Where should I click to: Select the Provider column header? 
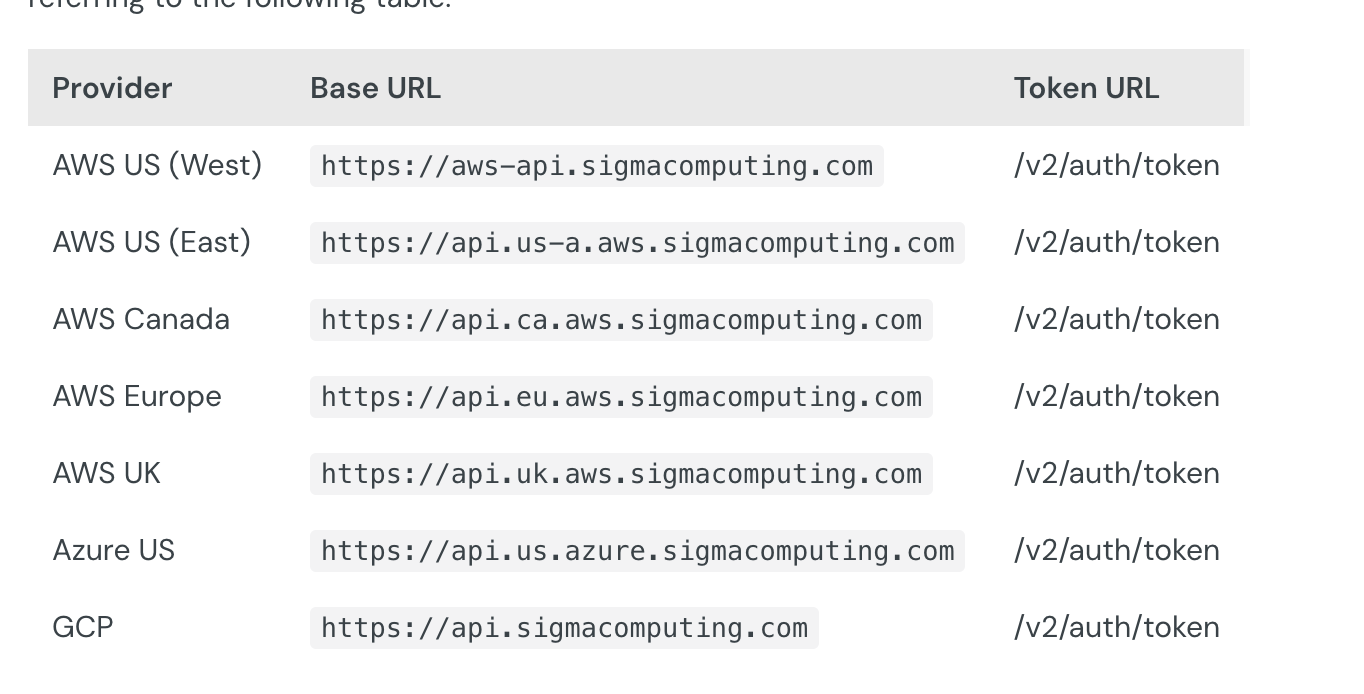[x=112, y=88]
